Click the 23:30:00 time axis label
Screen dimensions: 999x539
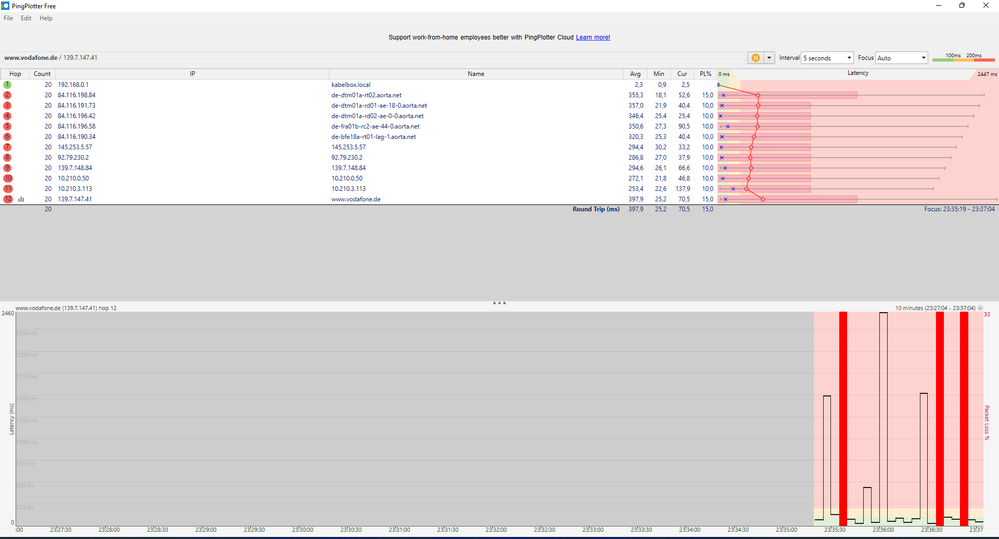[302, 529]
